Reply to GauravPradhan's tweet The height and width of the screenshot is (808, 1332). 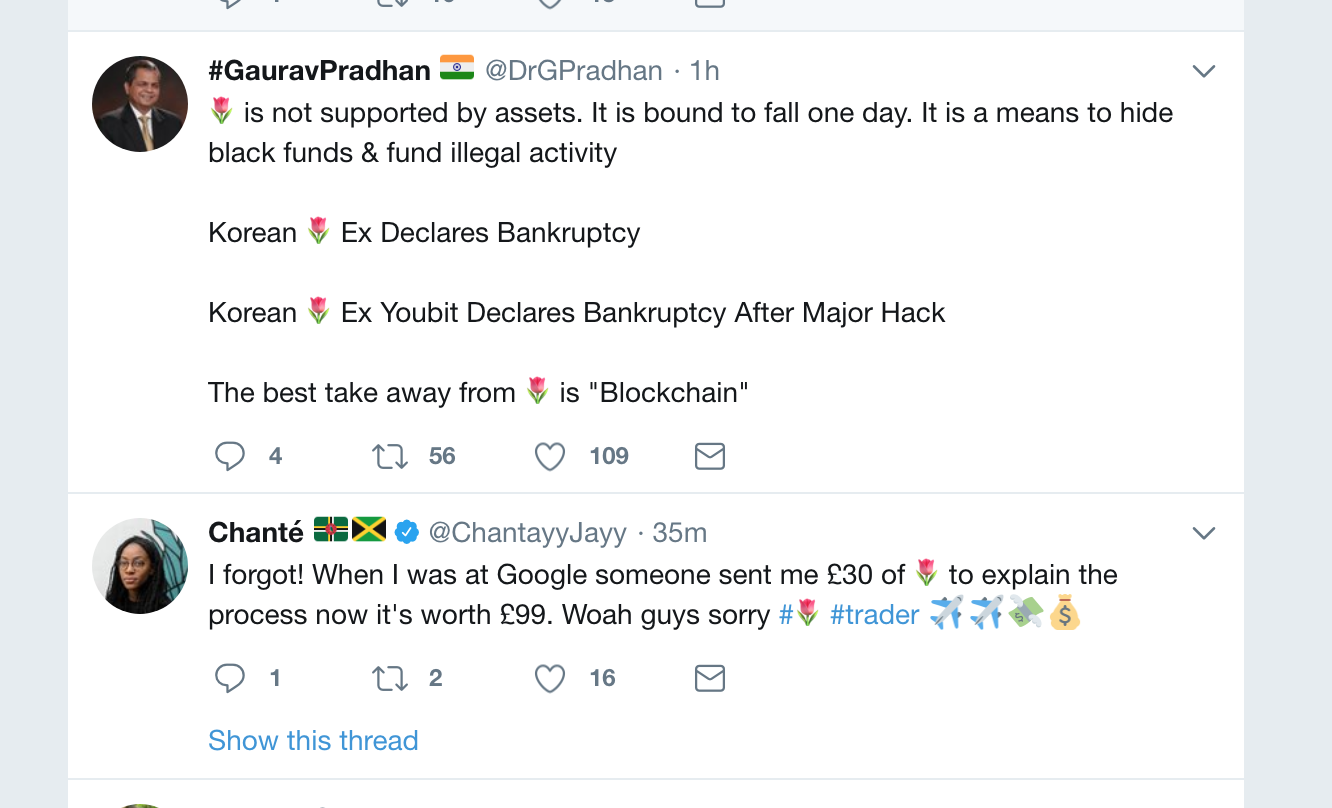230,457
